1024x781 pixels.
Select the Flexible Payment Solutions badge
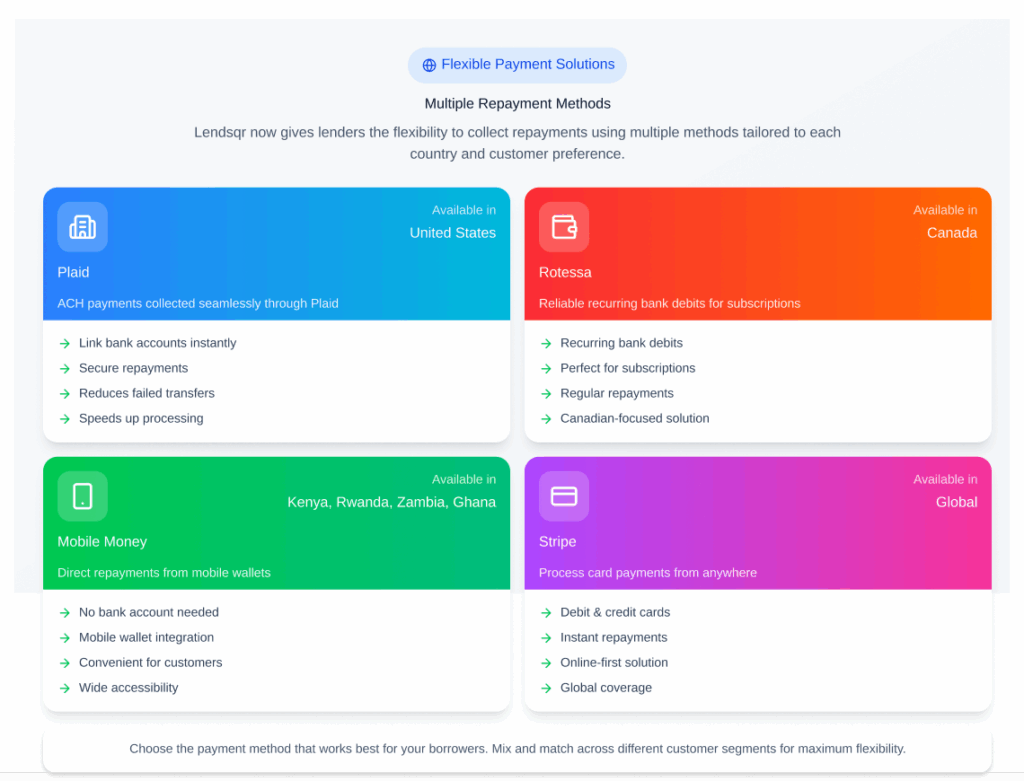(517, 65)
